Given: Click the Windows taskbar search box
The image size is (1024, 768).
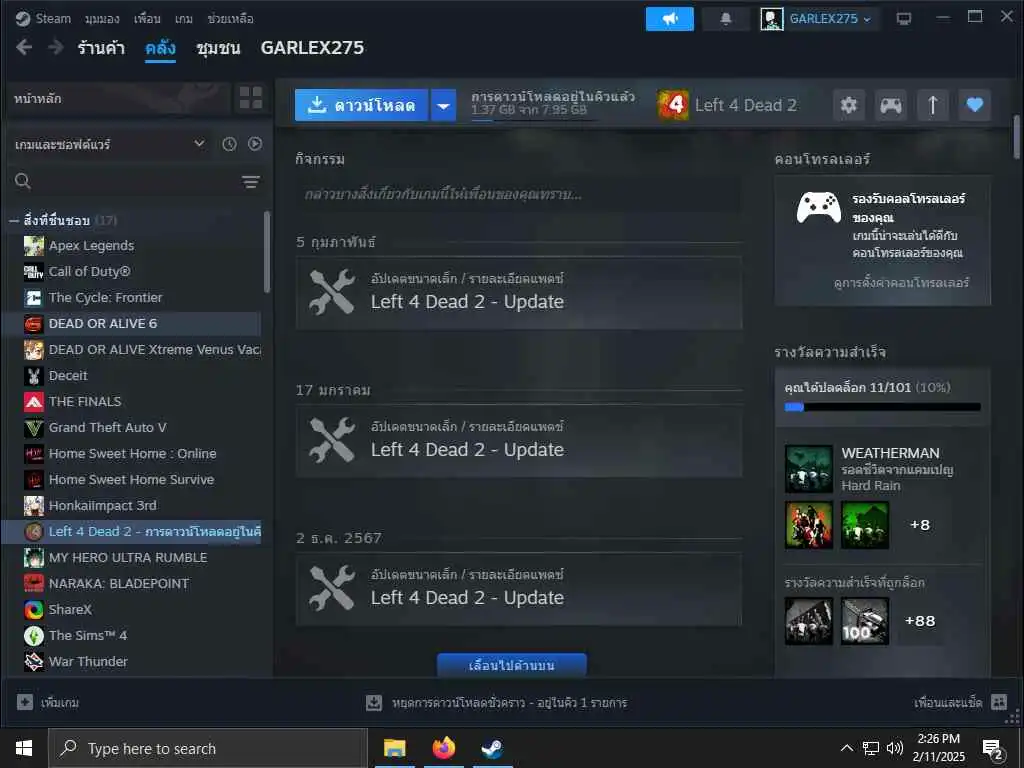Looking at the screenshot, I should [x=208, y=748].
